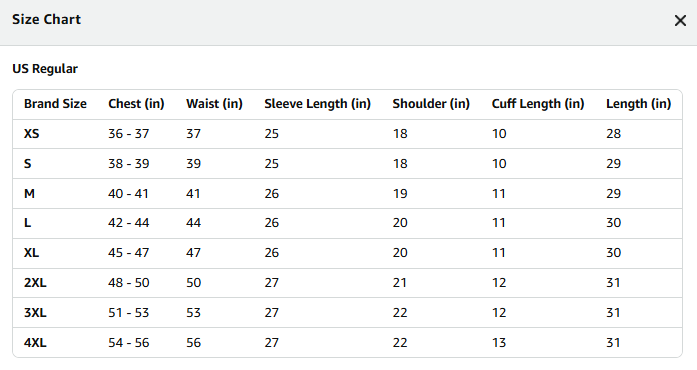This screenshot has width=697, height=370.
Task: Select the M size row label
Action: (29, 194)
